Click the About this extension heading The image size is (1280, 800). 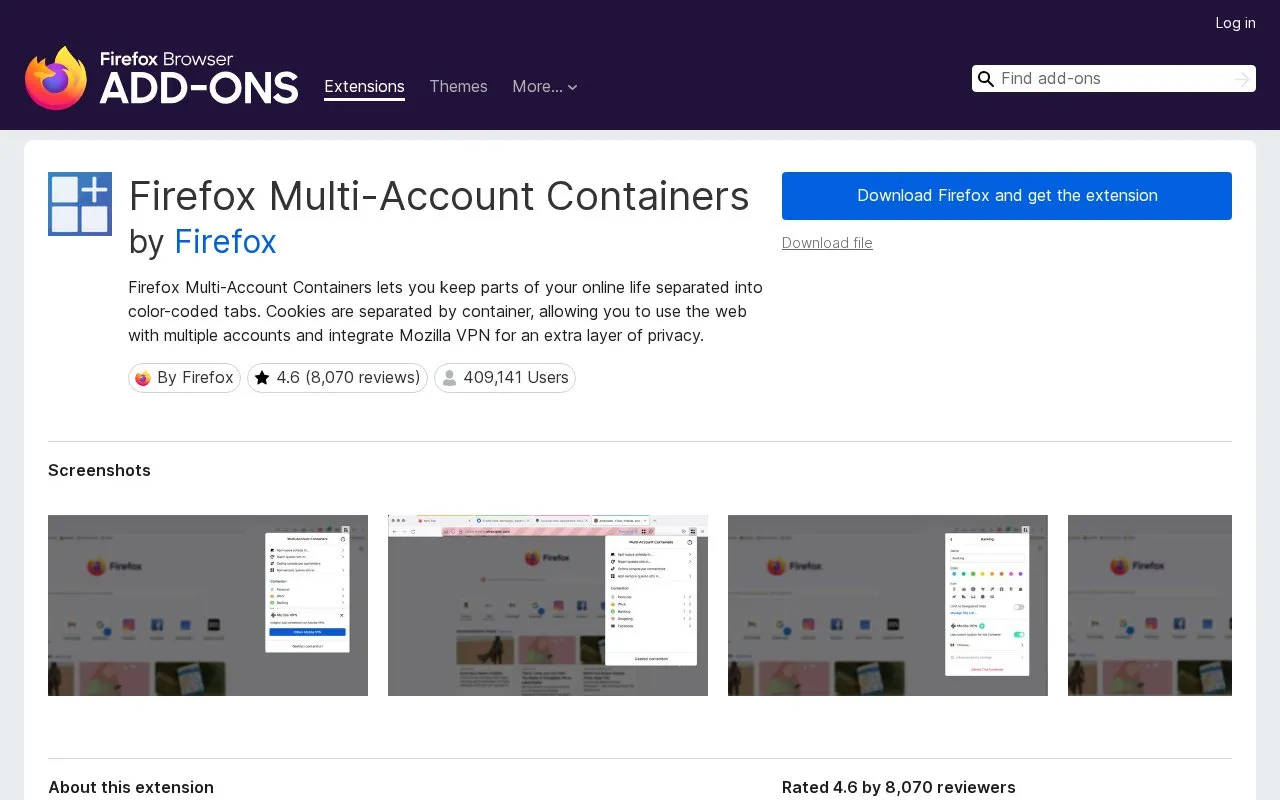tap(131, 788)
